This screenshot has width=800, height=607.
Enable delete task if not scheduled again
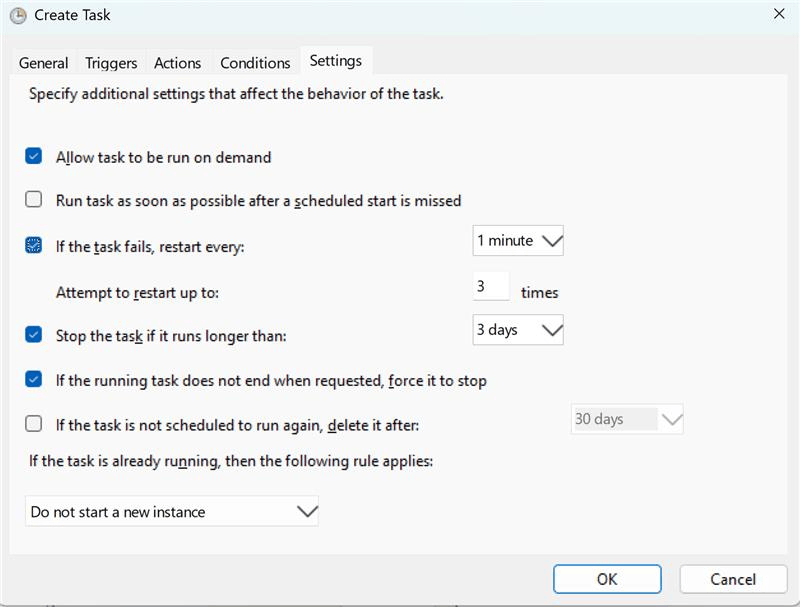coord(34,424)
